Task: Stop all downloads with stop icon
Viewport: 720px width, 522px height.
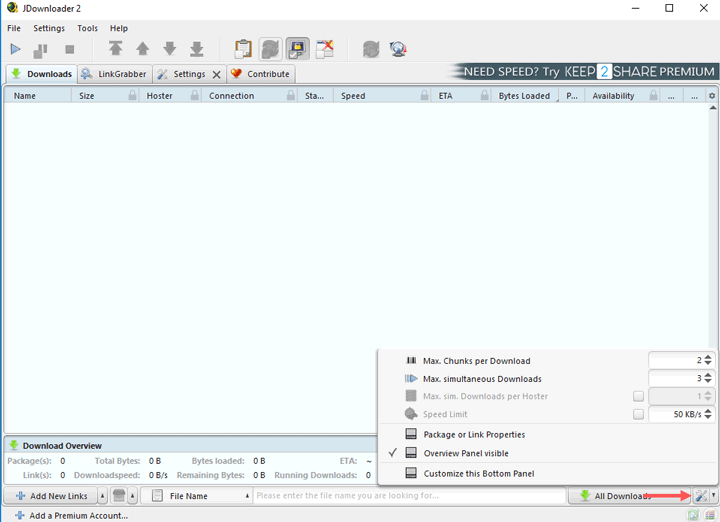Action: click(x=69, y=49)
